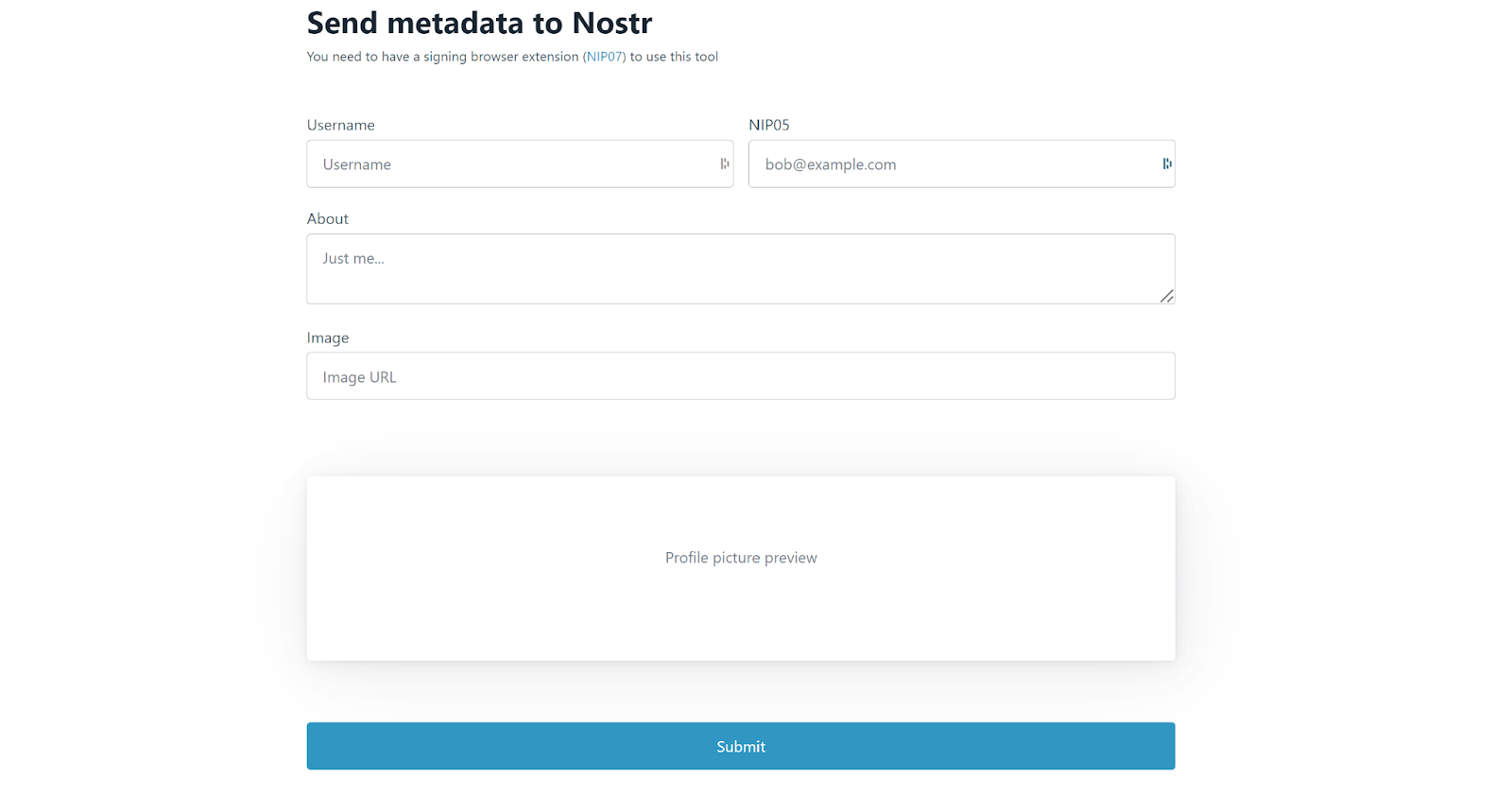Submit the metadata form
This screenshot has width=1512, height=795.
coord(741,746)
